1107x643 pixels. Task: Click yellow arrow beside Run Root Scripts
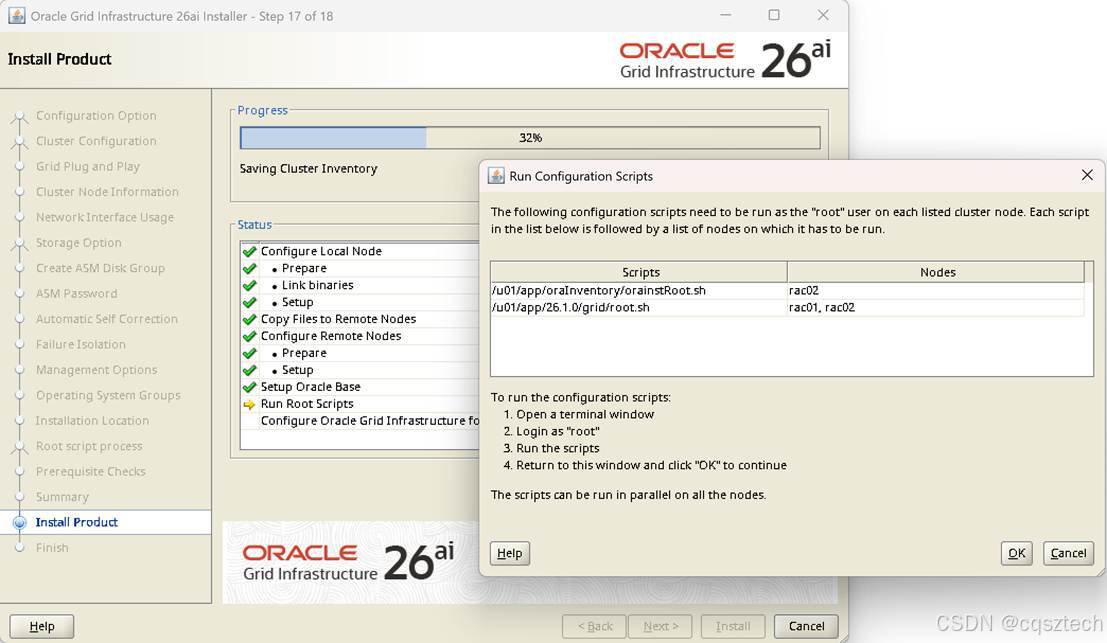(249, 404)
